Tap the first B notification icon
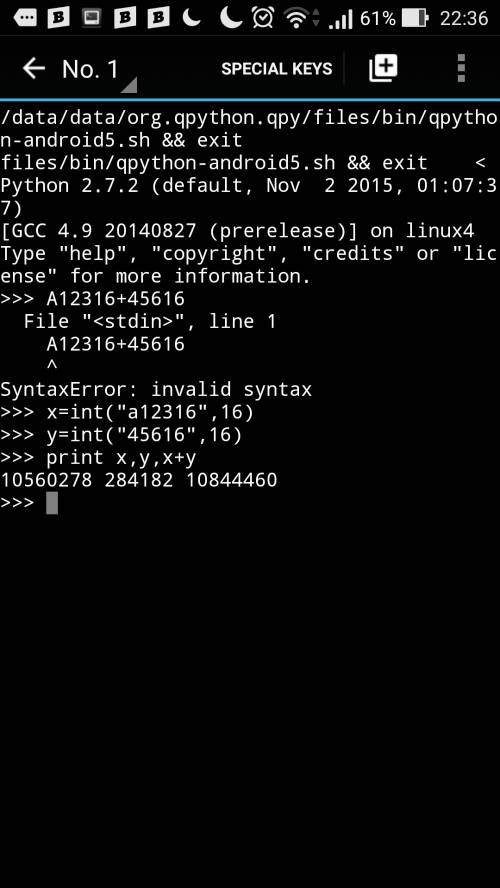 (x=58, y=18)
